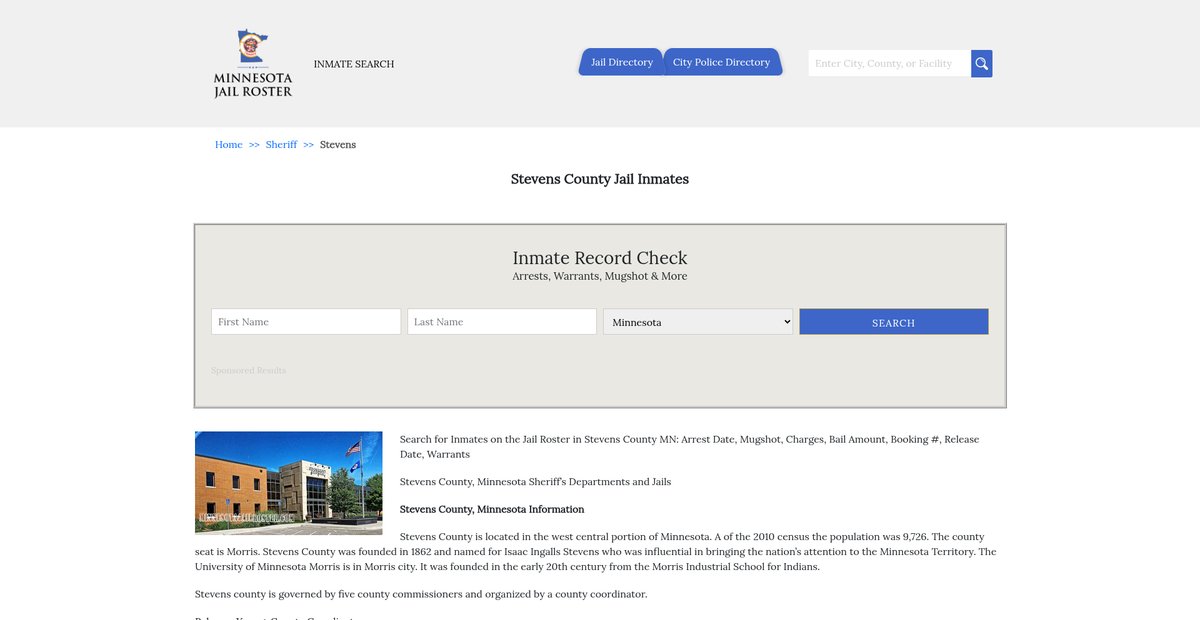This screenshot has width=1200, height=620.
Task: Click the Sponsored Results label
Action: click(249, 371)
